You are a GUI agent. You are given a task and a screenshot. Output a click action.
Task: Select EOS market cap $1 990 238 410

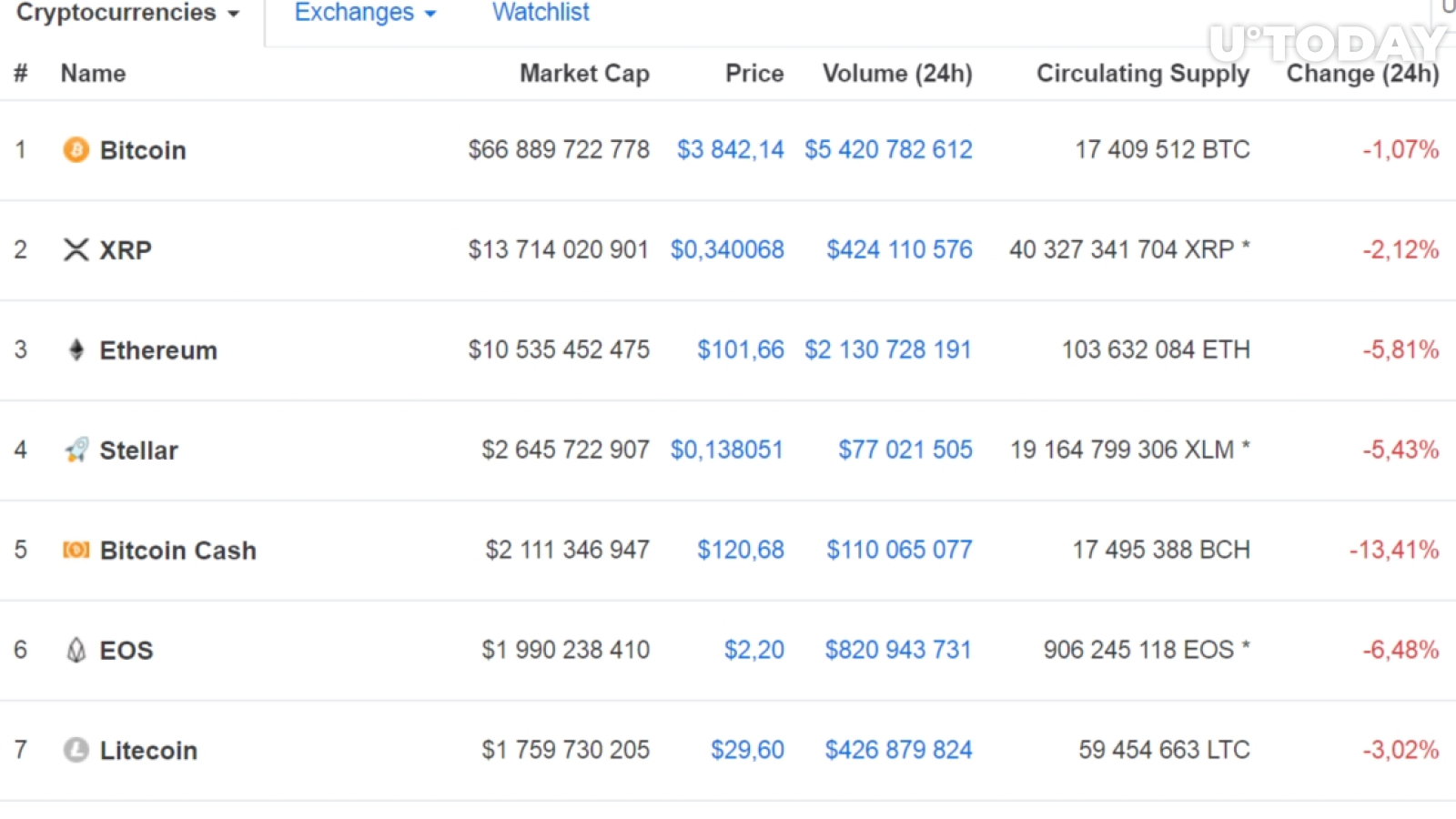pyautogui.click(x=565, y=650)
